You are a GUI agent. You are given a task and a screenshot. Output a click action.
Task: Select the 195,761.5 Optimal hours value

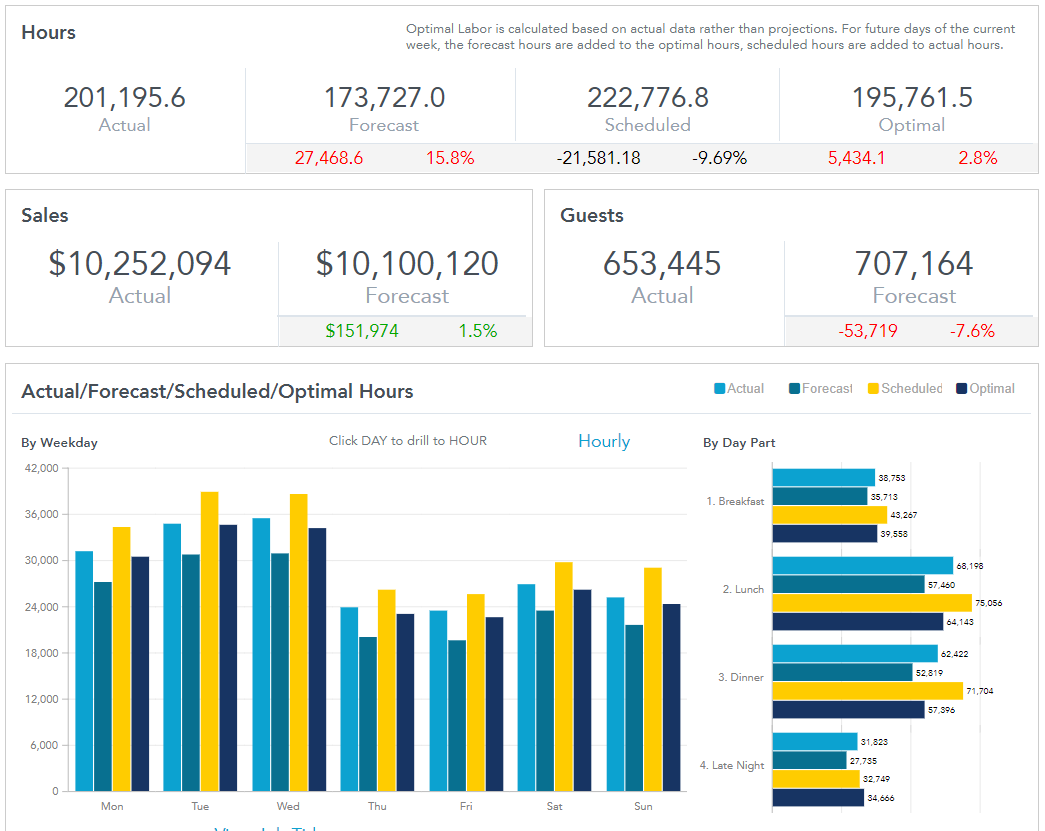[912, 98]
